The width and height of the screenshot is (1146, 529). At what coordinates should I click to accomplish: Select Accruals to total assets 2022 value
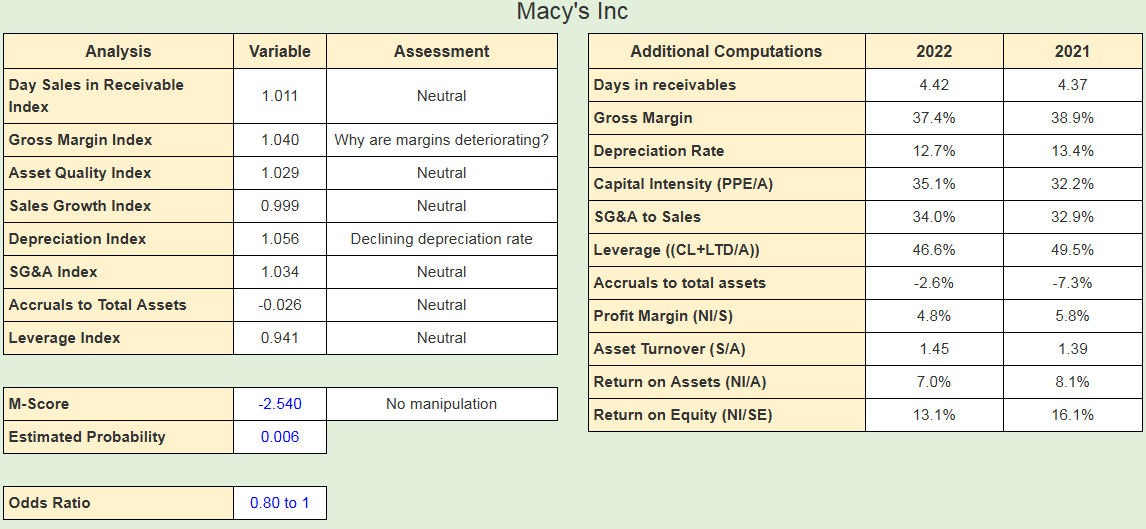click(x=934, y=283)
